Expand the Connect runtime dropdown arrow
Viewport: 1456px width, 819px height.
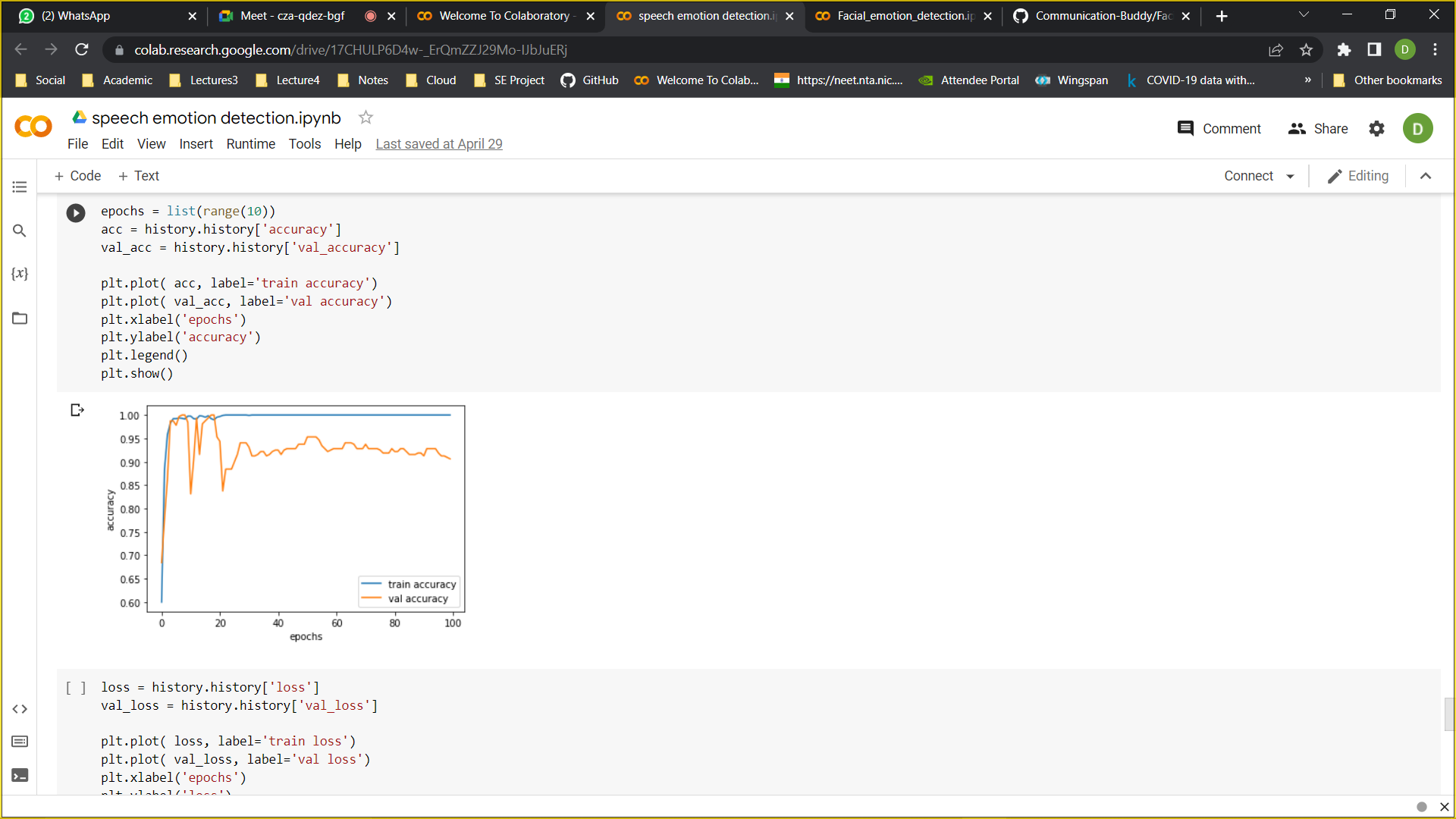(x=1291, y=176)
